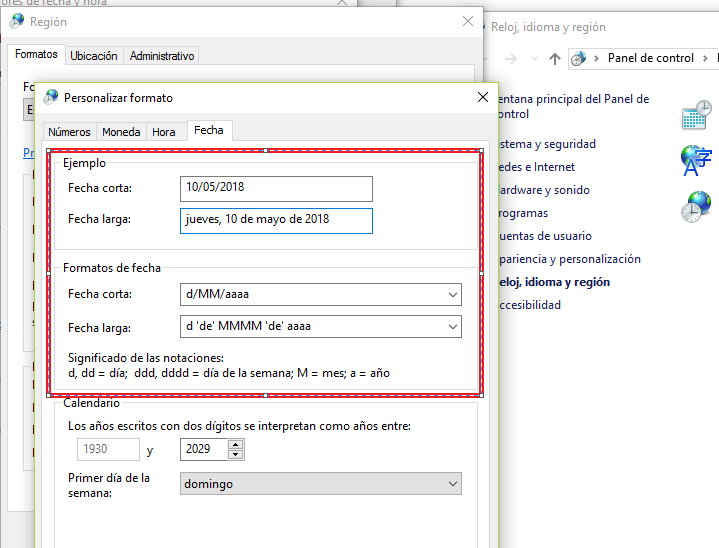Click the Cuentas de usuario link

pos(545,236)
